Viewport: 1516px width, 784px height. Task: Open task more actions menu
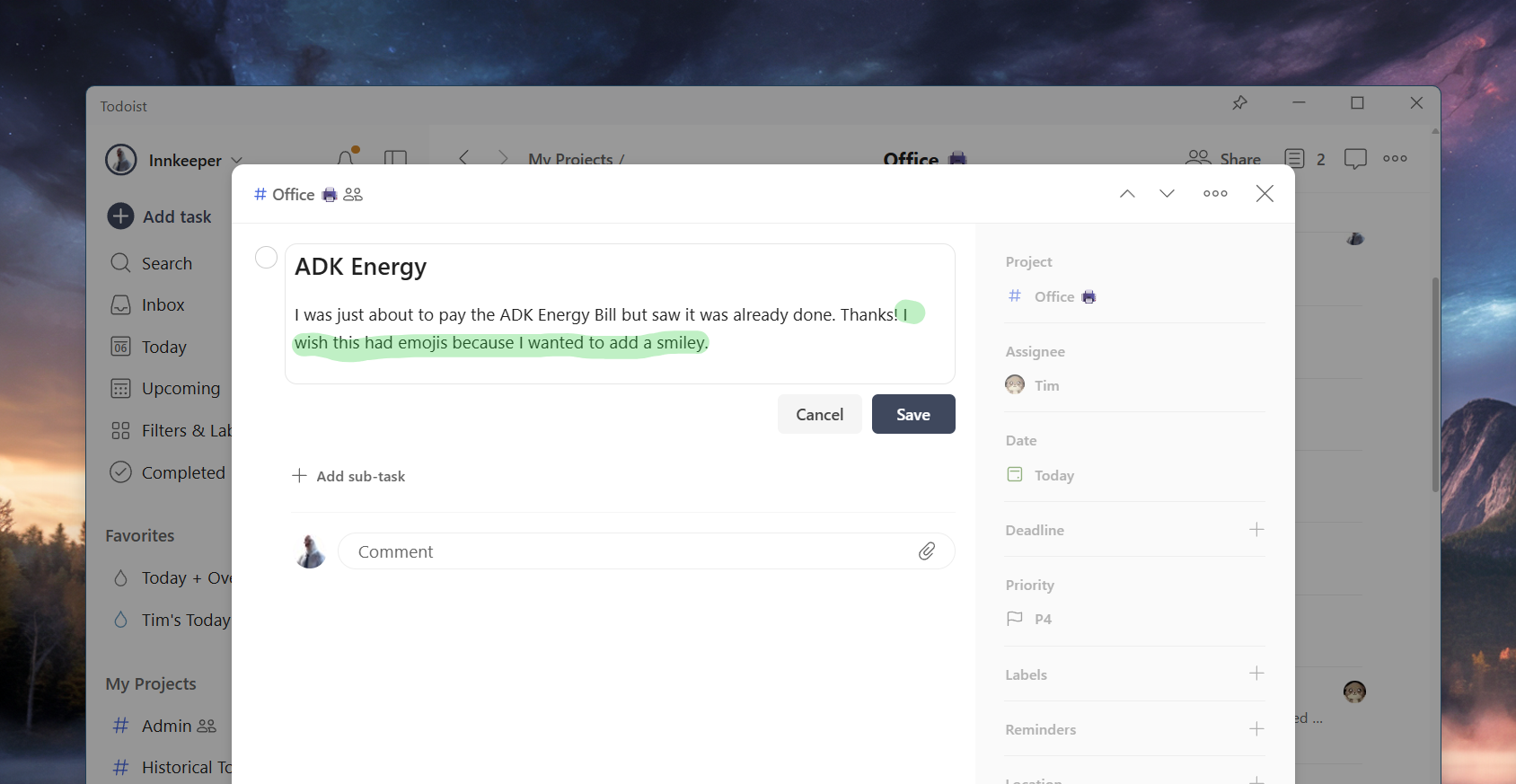pyautogui.click(x=1215, y=194)
